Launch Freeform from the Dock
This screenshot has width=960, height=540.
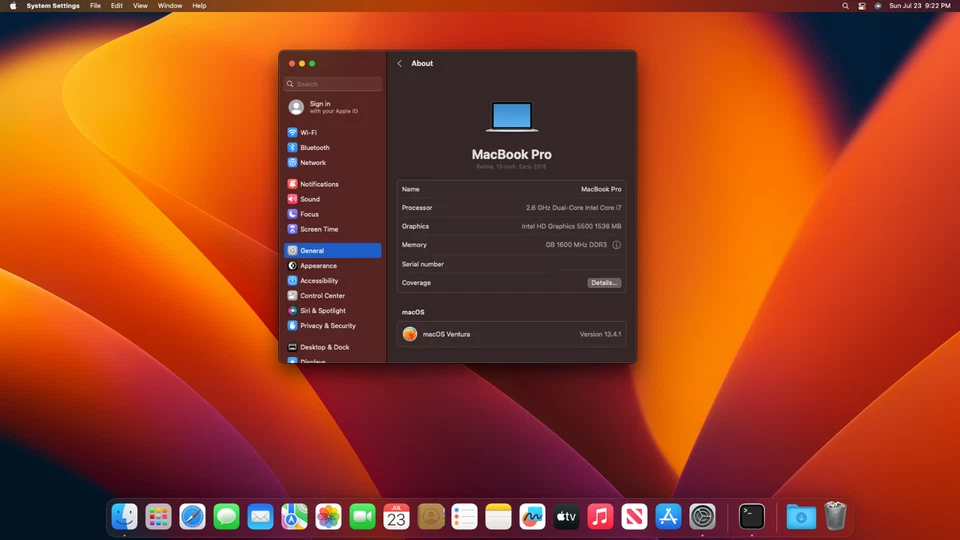[x=532, y=517]
